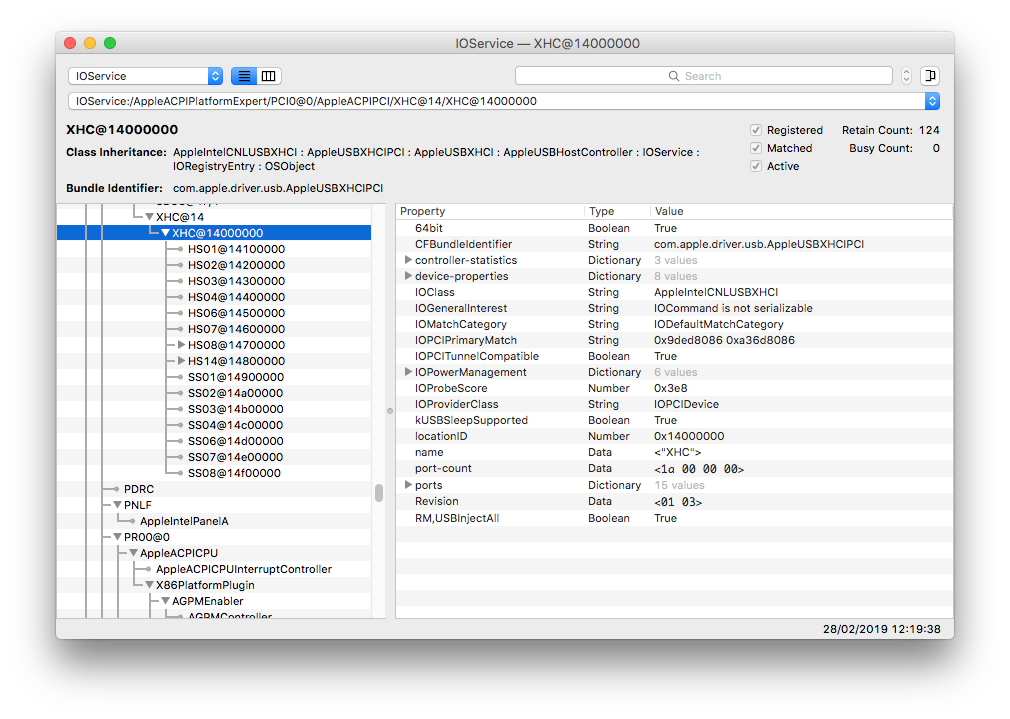Viewport: 1010px width, 719px height.
Task: Select the IOMatchCategory property row
Action: point(674,324)
